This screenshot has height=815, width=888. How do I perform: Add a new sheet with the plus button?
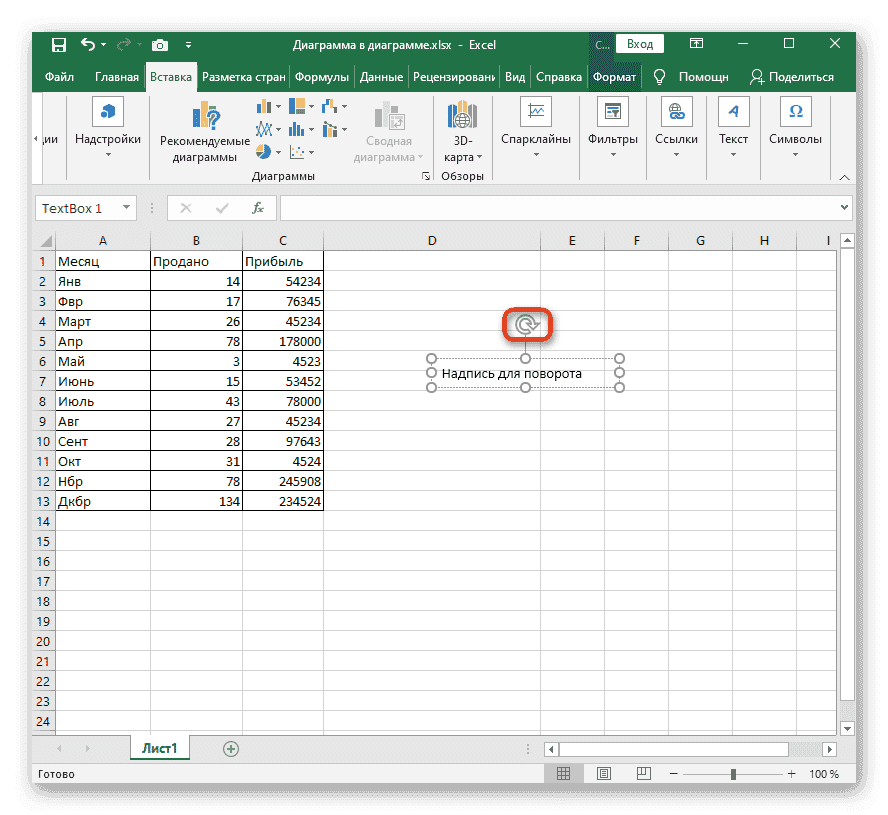[x=231, y=748]
